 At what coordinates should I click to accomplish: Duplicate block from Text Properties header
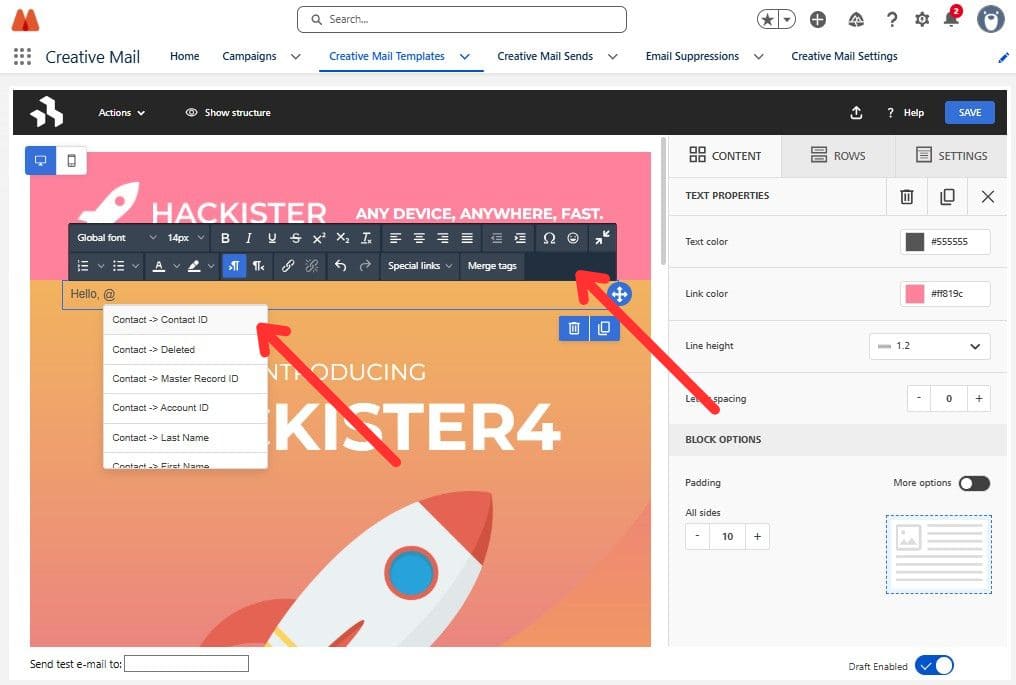947,196
